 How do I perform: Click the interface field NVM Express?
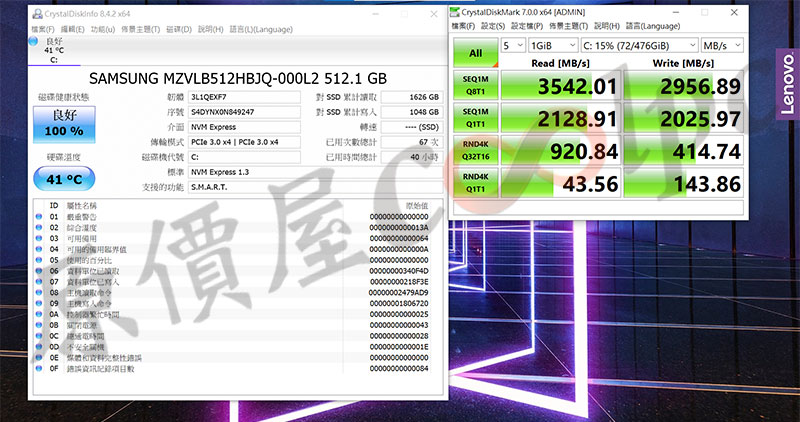point(244,127)
